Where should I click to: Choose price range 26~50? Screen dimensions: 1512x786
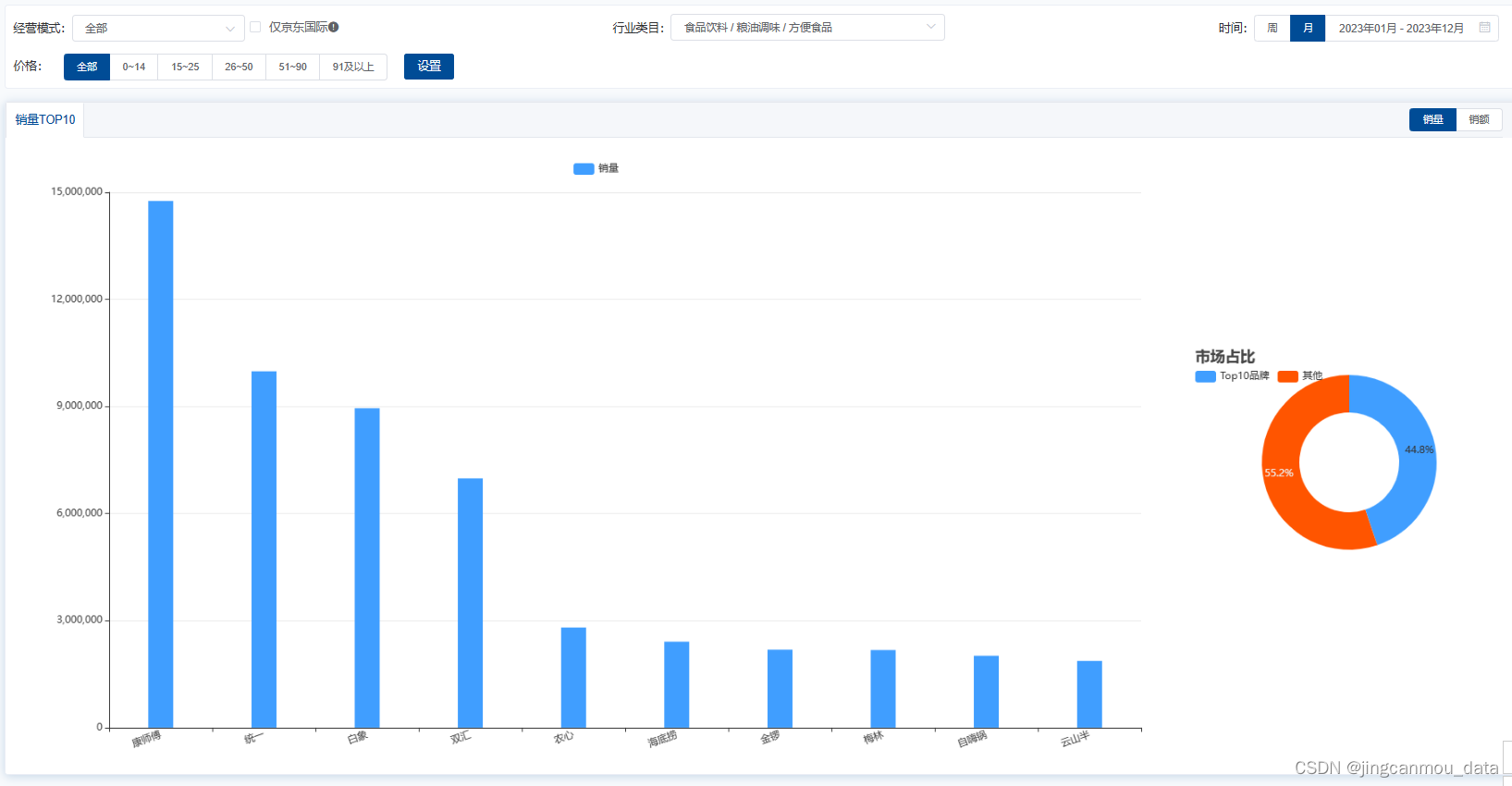coord(239,67)
